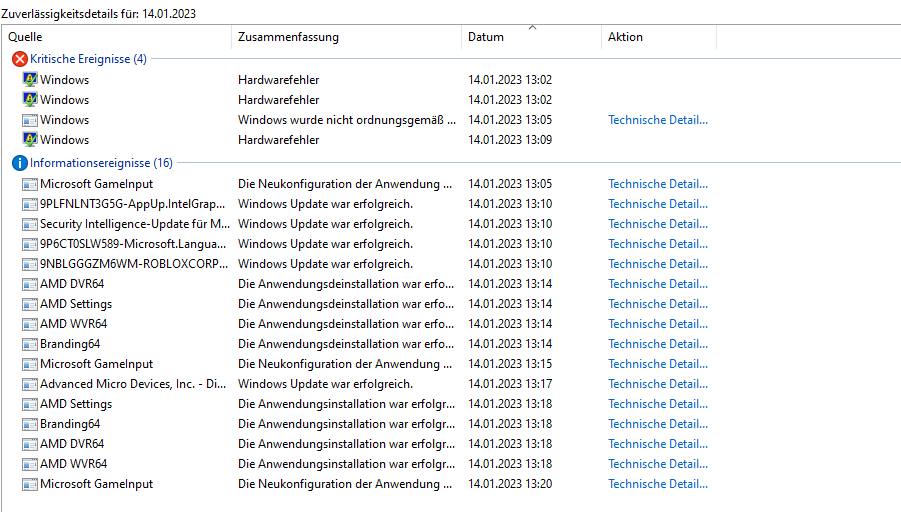
Task: Click the icon next to Advanced Micro Devices entry
Action: click(30, 384)
